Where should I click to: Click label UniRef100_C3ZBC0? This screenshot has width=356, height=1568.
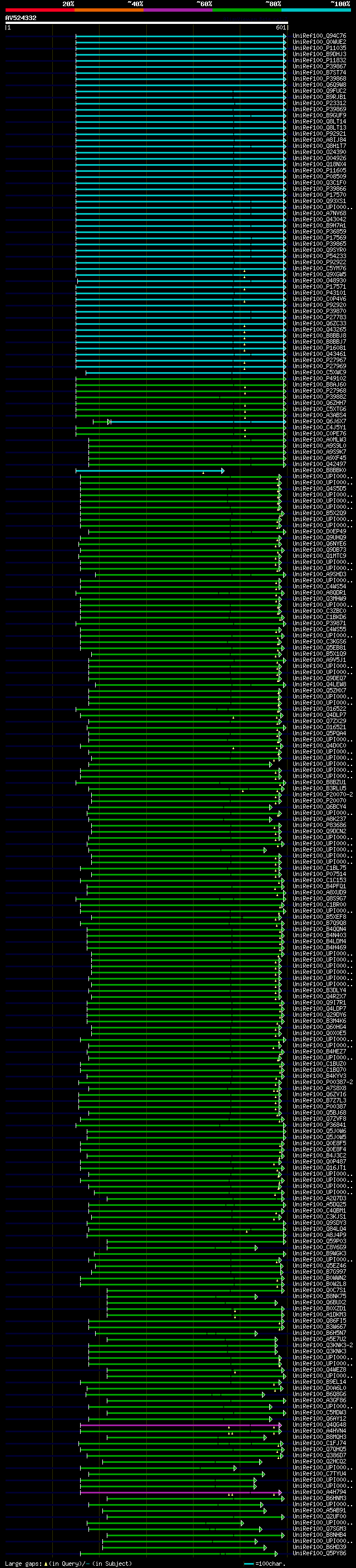point(319,611)
